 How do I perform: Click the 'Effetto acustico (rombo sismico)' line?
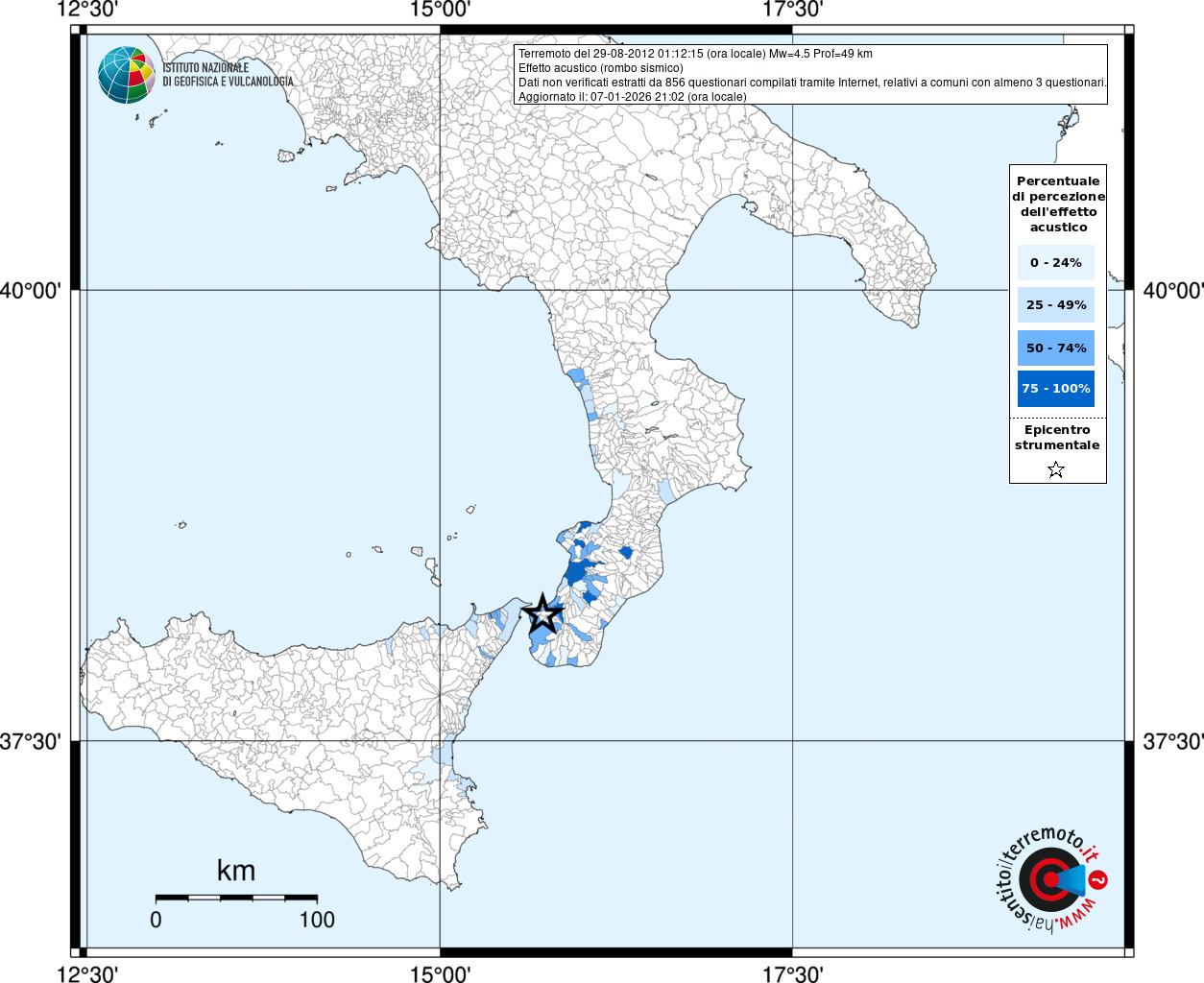click(x=600, y=68)
